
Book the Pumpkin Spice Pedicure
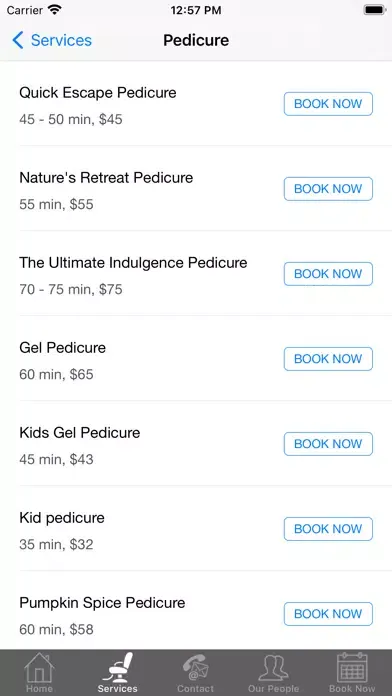[328, 614]
